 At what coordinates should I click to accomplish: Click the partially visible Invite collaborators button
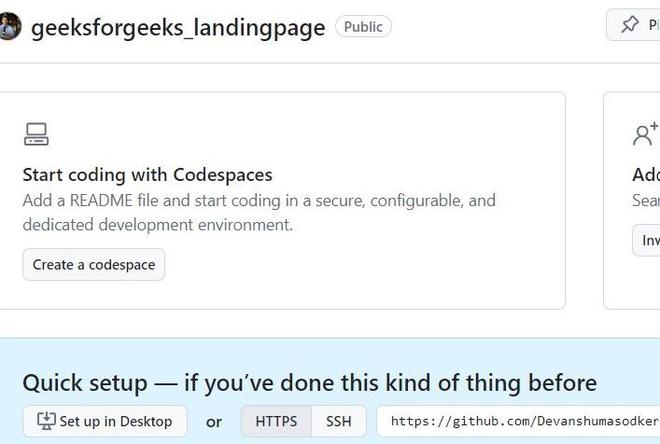[648, 240]
